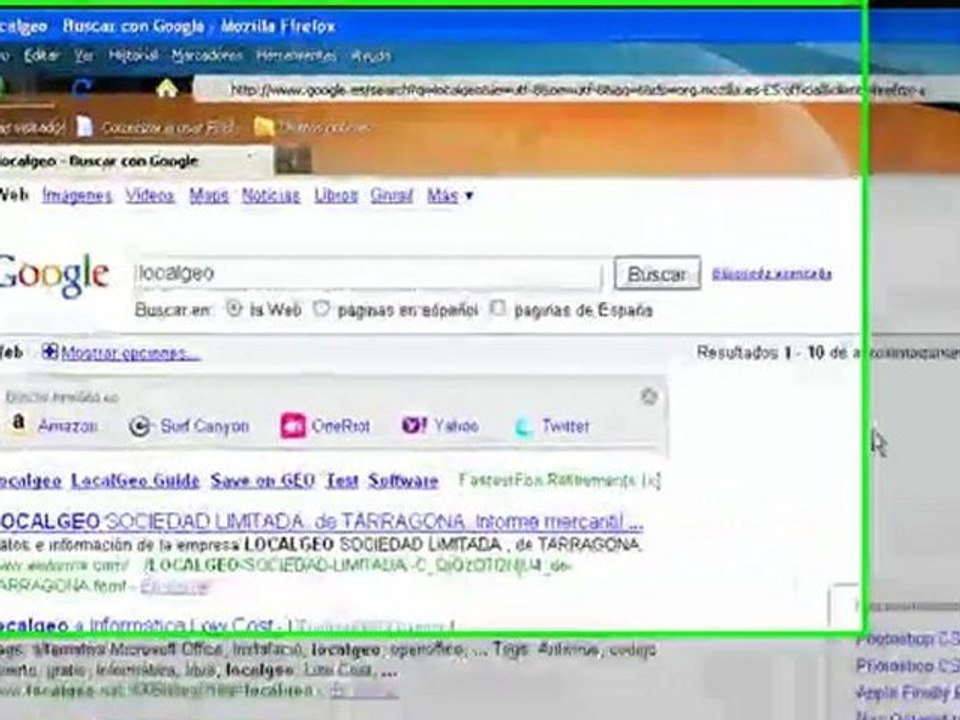
Task: Select the 'la Web' radio button
Action: tap(234, 309)
